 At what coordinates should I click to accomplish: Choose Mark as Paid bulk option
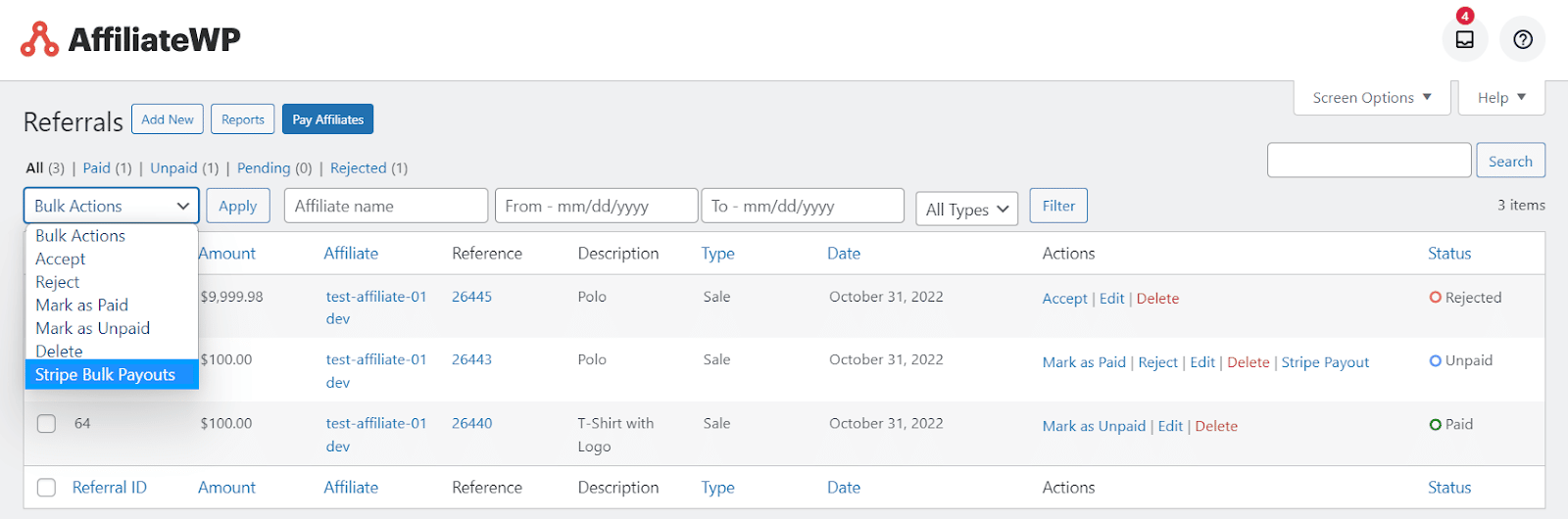tap(112, 306)
